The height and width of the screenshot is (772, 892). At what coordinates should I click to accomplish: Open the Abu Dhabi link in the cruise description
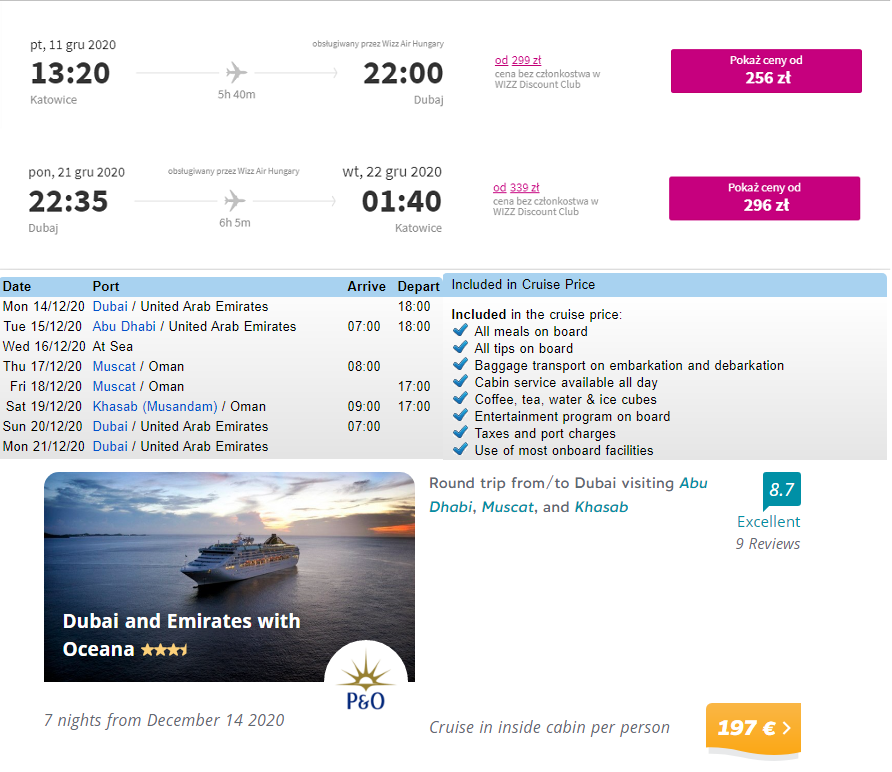569,495
